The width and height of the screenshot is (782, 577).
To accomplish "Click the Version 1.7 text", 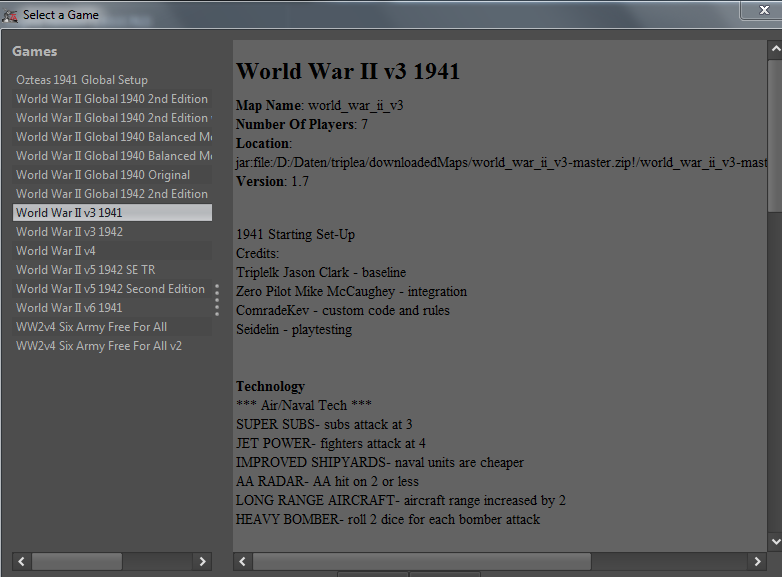I will click(272, 182).
